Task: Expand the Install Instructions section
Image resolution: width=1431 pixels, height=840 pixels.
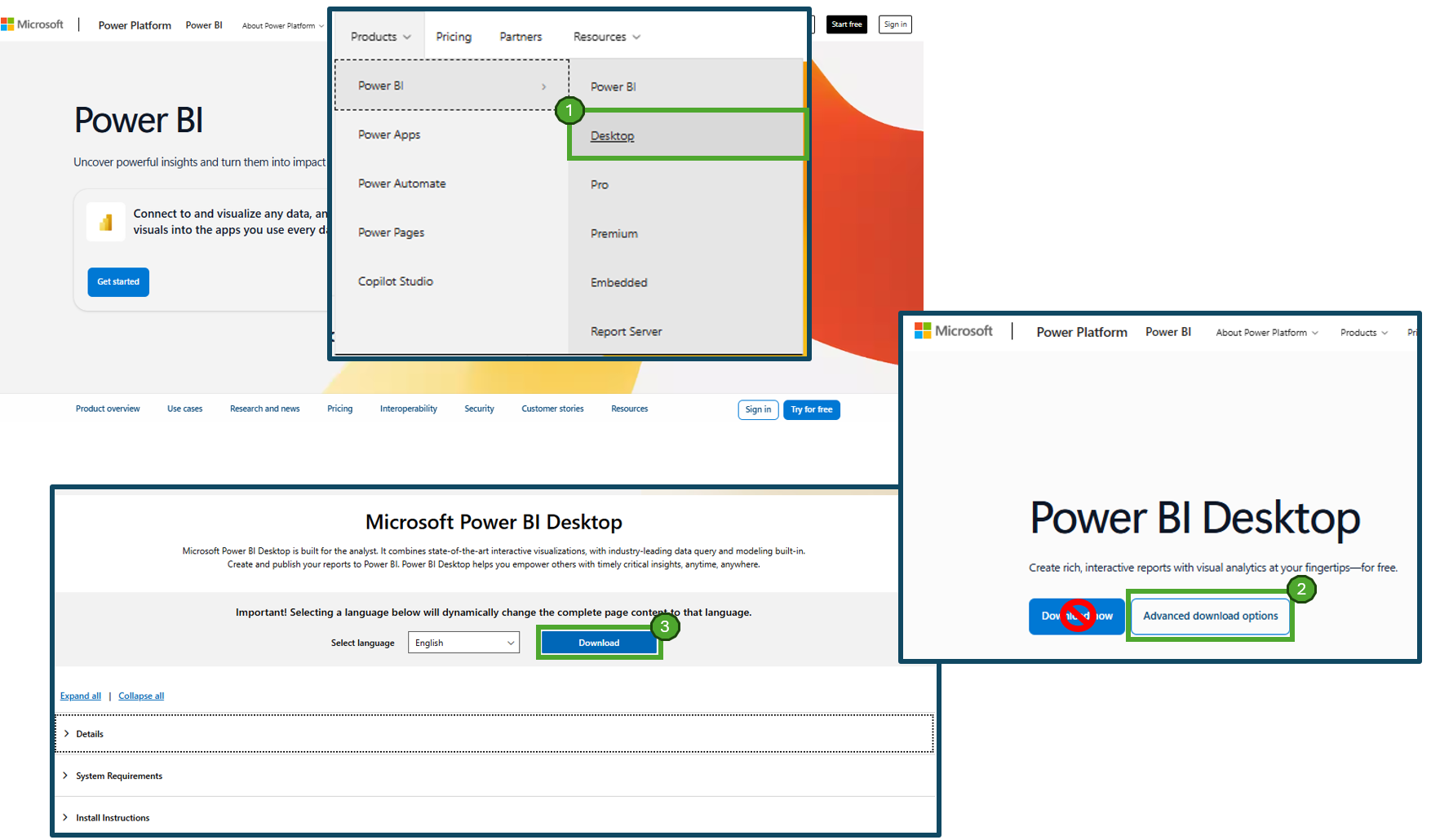Action: point(494,817)
